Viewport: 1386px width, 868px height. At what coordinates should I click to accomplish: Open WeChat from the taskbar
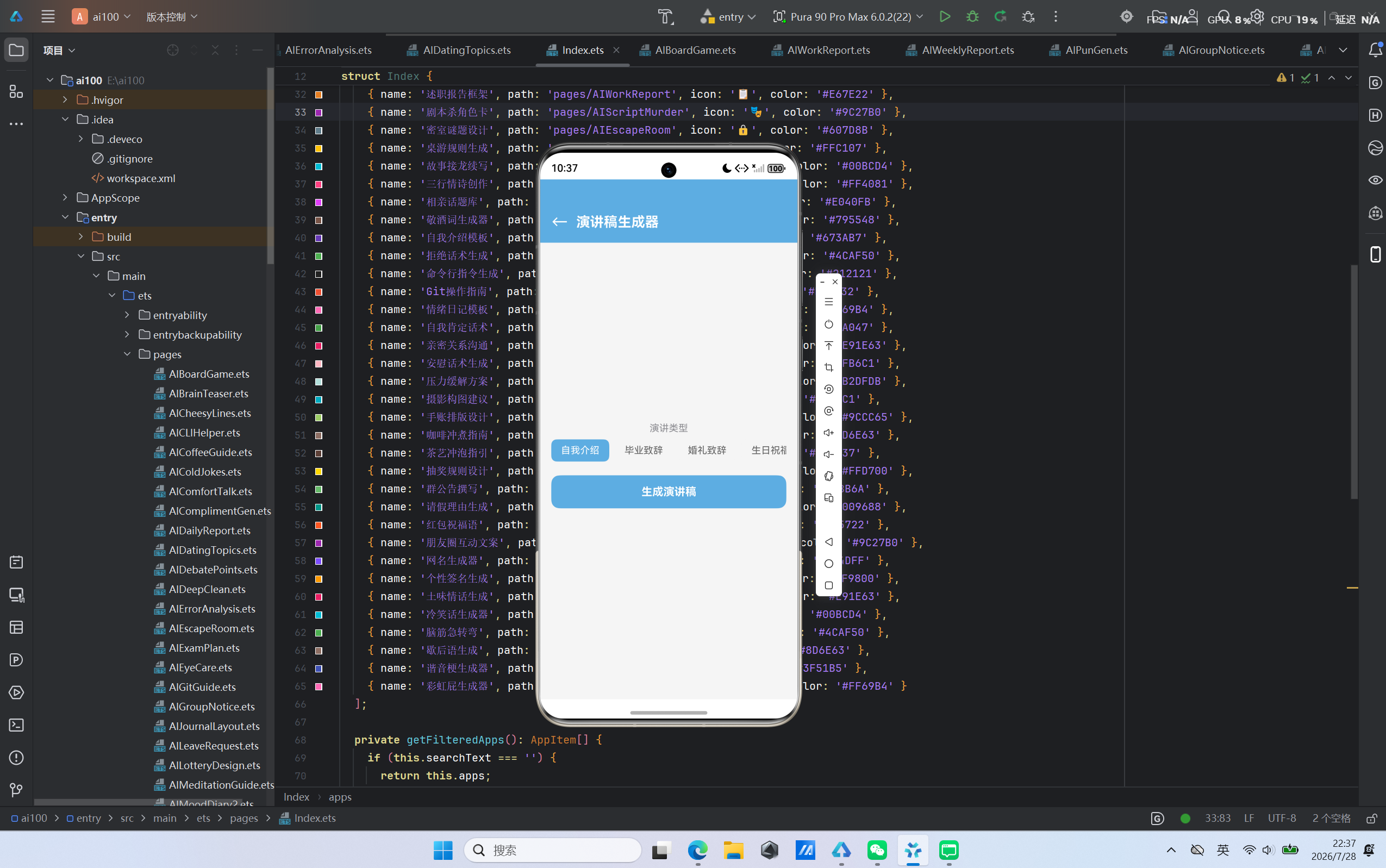point(877,850)
